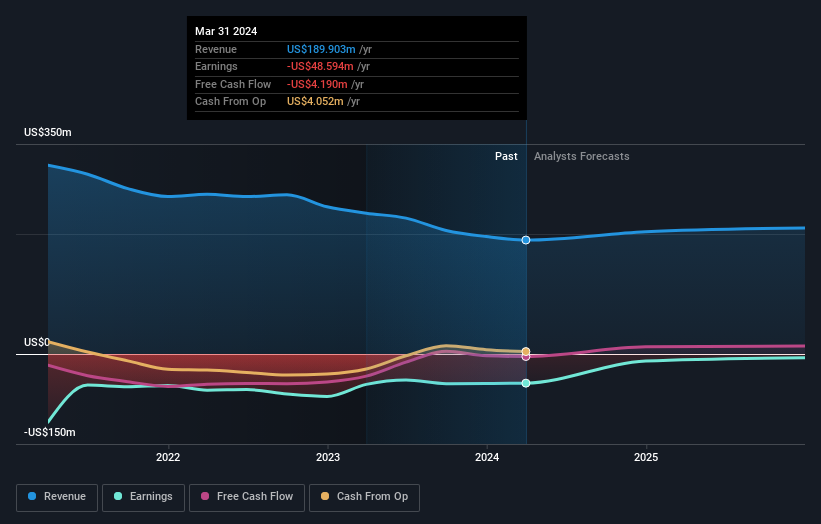Screen dimensions: 821x524
Task: Click the Past section label
Action: point(506,156)
